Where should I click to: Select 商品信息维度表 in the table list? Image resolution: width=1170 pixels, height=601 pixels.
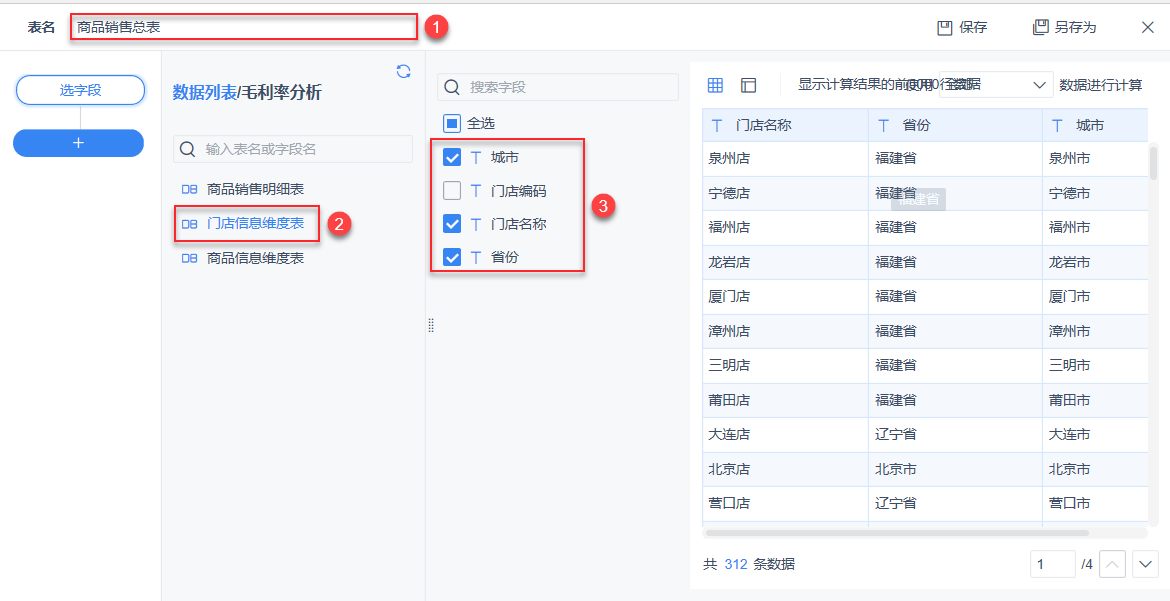click(x=255, y=258)
